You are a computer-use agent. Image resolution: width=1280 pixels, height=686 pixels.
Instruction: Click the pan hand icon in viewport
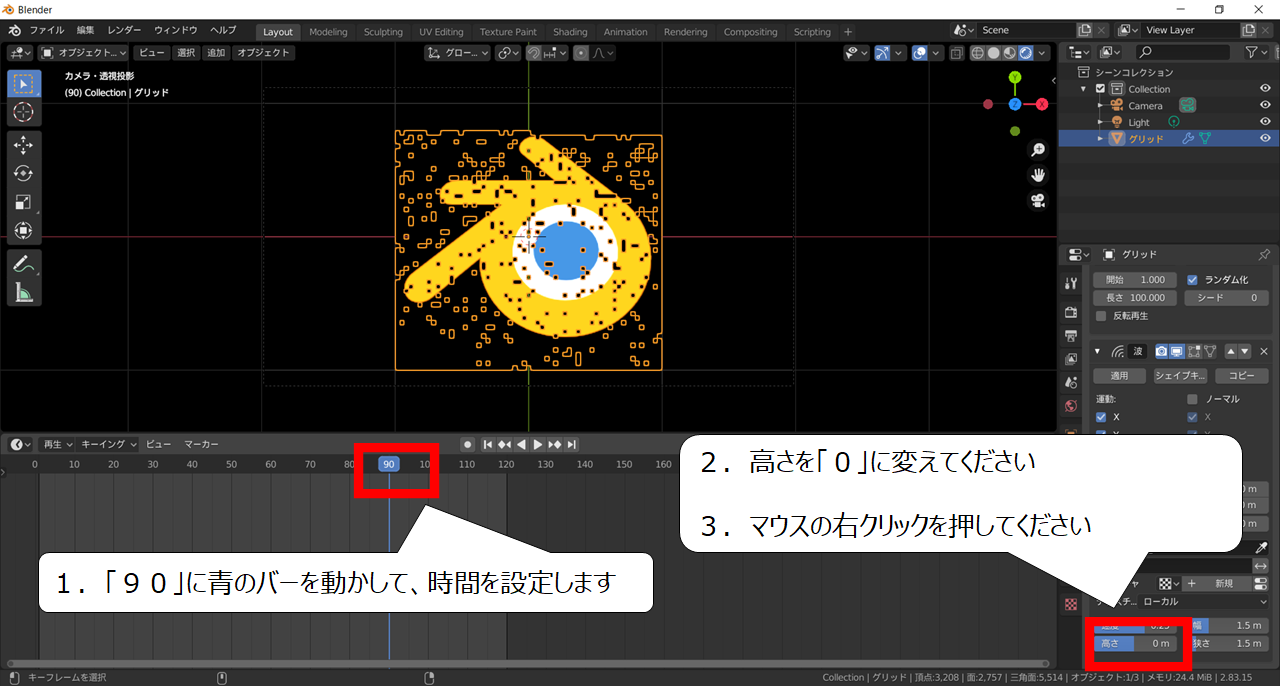1038,175
